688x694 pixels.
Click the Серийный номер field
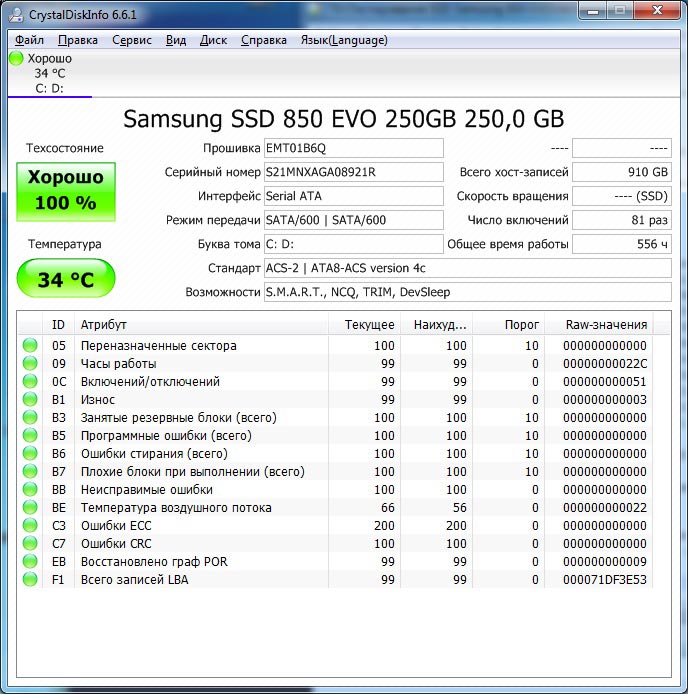[353, 172]
